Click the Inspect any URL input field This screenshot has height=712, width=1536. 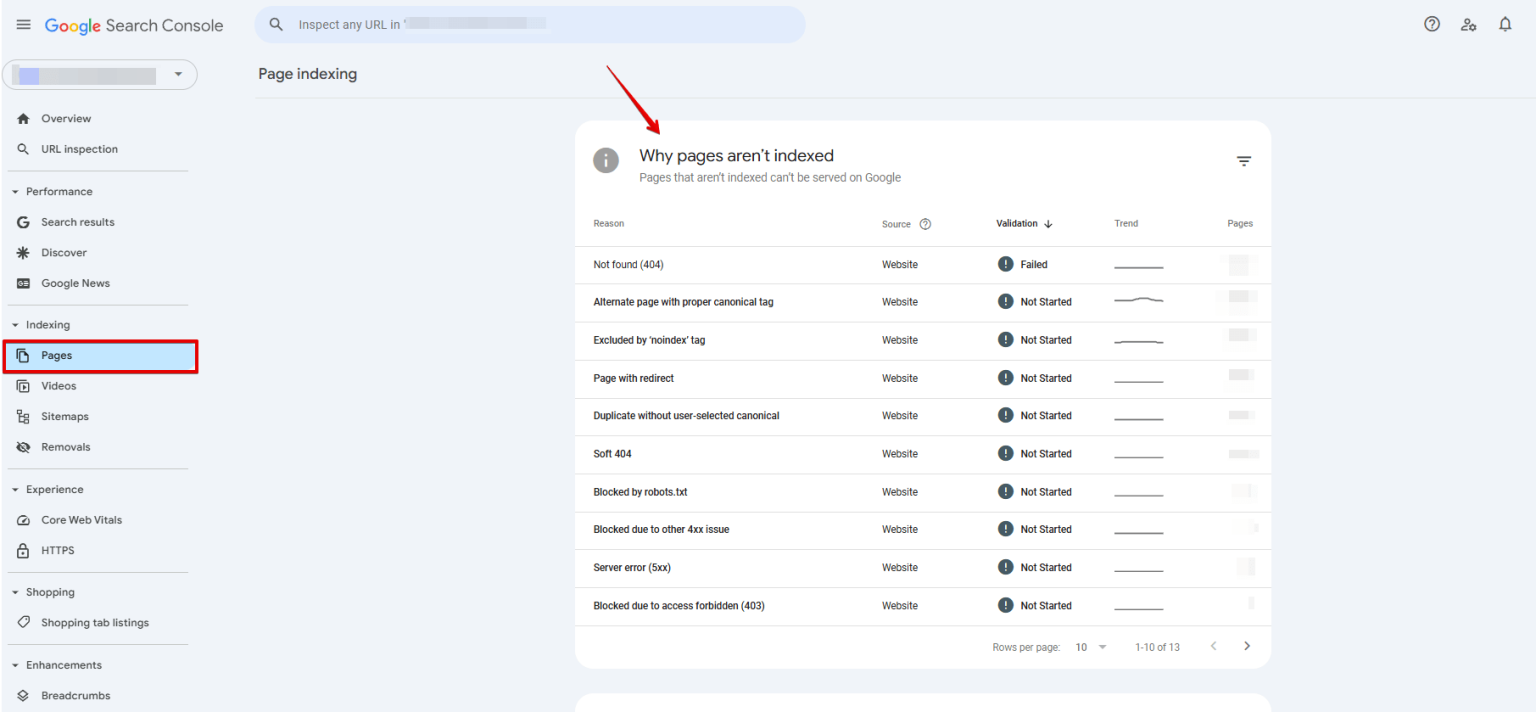[530, 23]
